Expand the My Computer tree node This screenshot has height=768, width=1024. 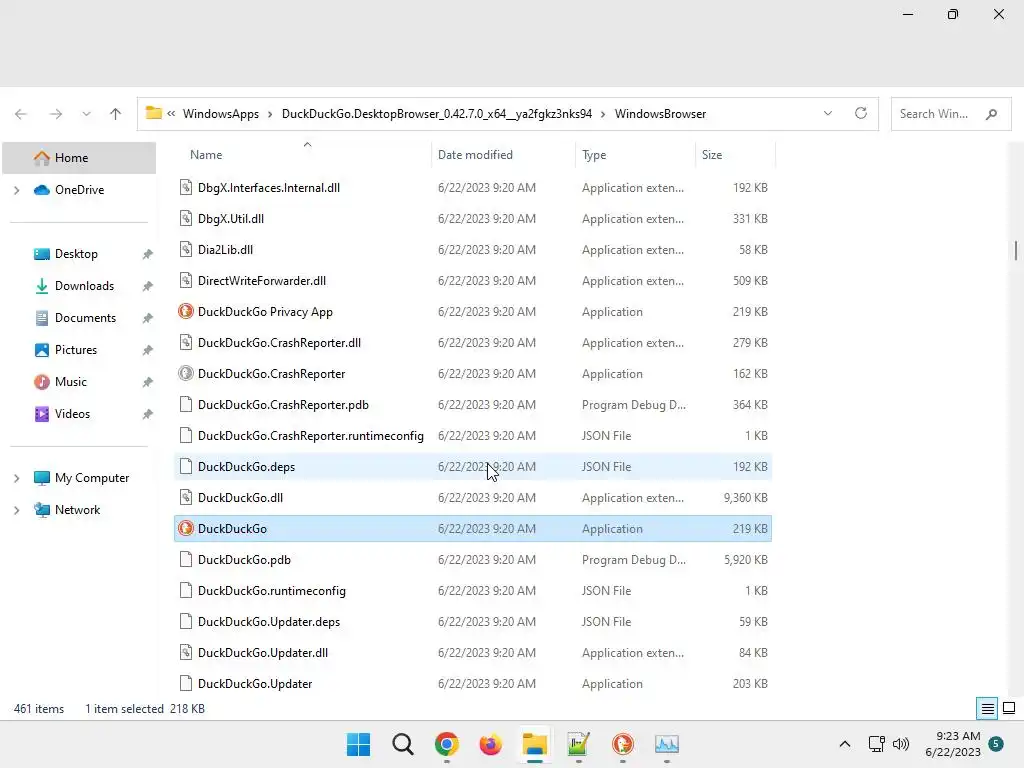16,478
